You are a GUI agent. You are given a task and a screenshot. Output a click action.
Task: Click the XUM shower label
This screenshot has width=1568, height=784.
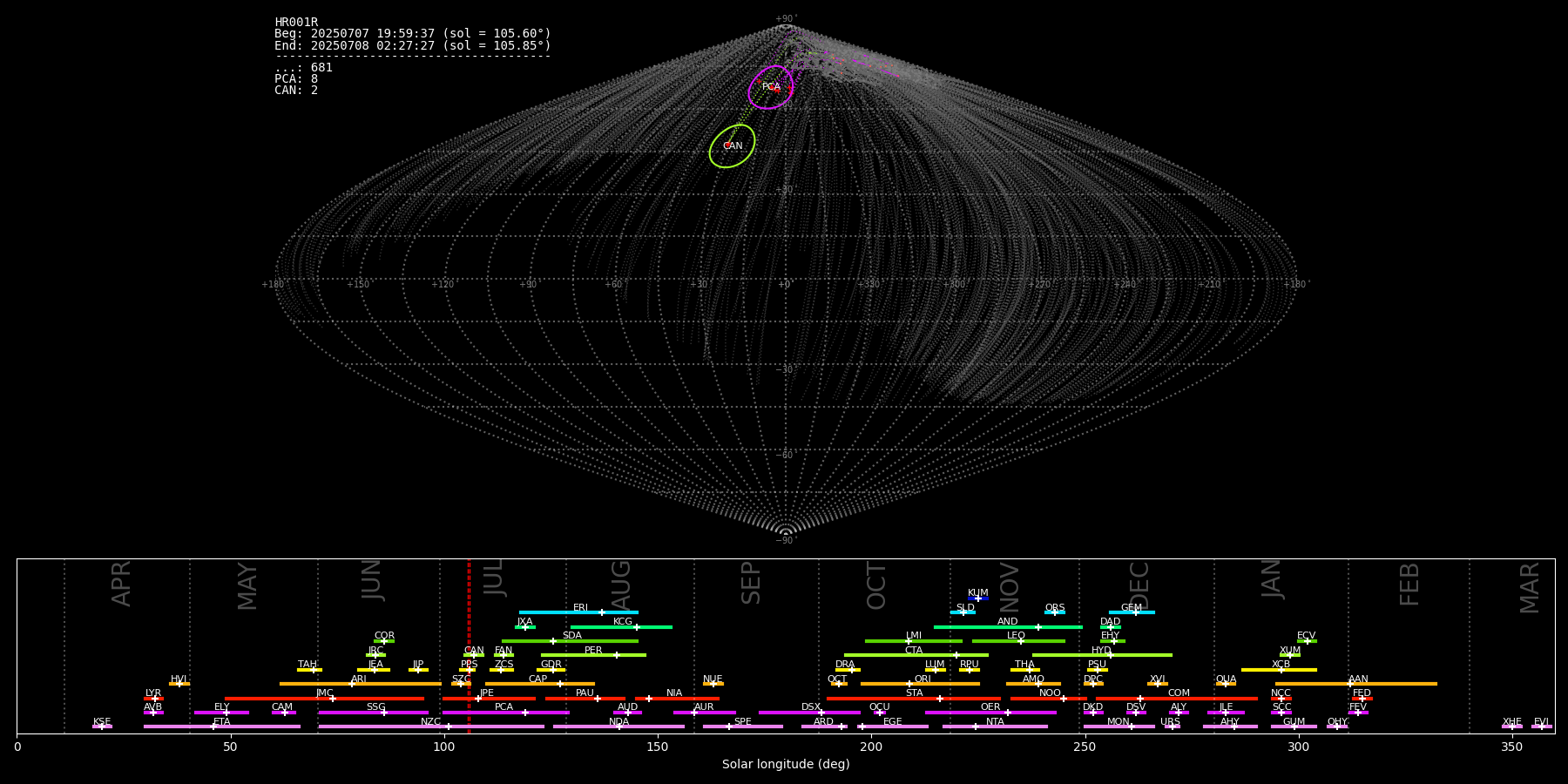1290,651
